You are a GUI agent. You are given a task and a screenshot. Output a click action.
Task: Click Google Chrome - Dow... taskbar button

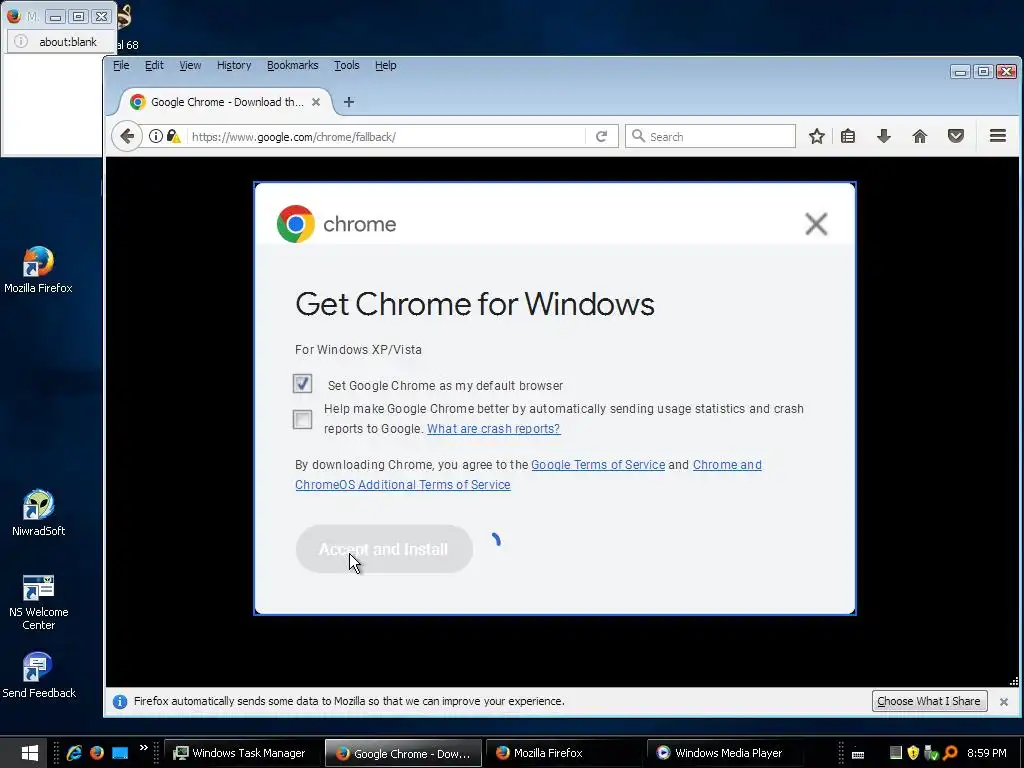404,753
